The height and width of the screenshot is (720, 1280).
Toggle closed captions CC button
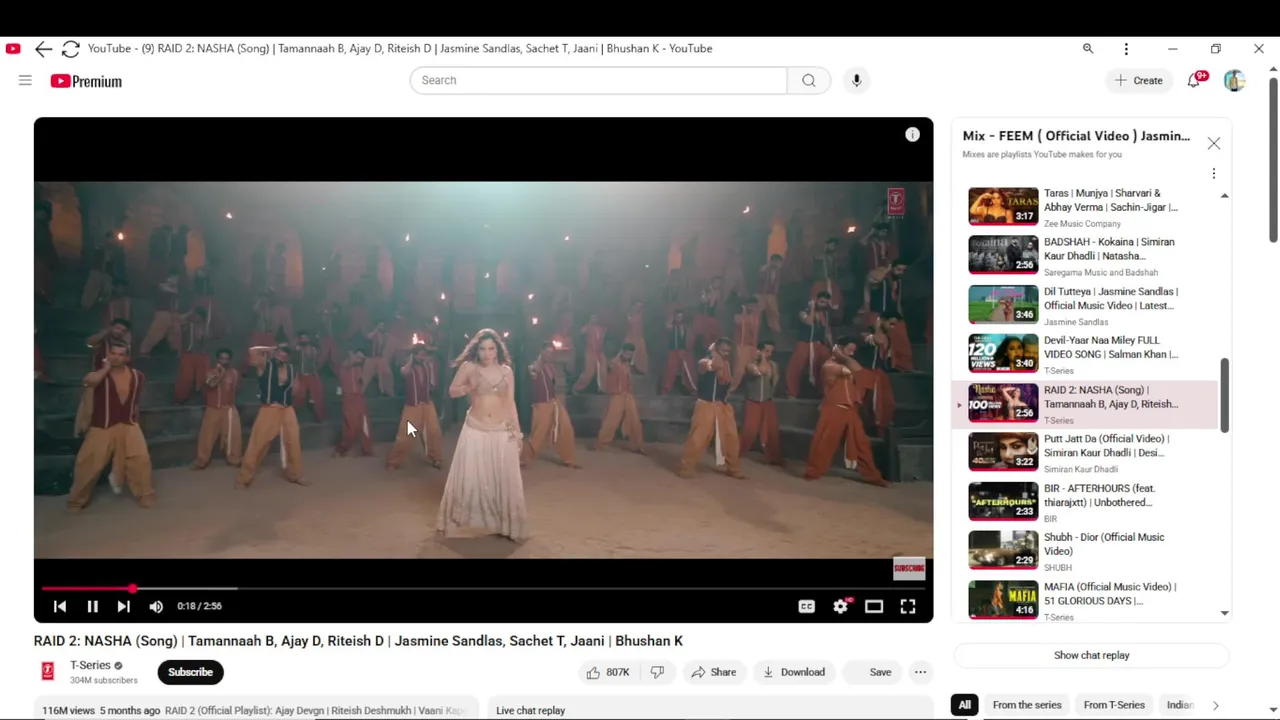pos(807,606)
